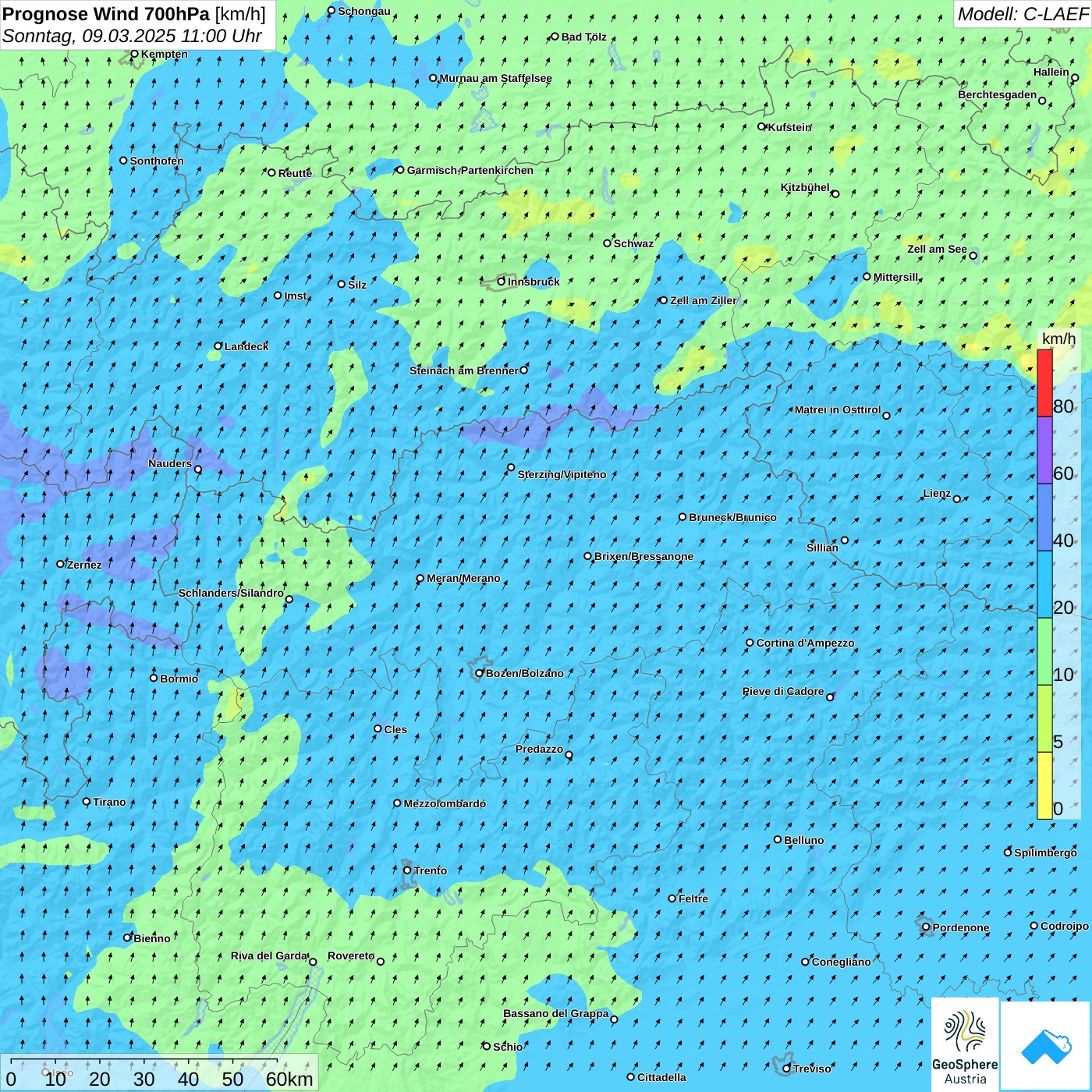Click the Matrei in Osttirol label
Image resolution: width=1092 pixels, height=1092 pixels.
coord(838,409)
